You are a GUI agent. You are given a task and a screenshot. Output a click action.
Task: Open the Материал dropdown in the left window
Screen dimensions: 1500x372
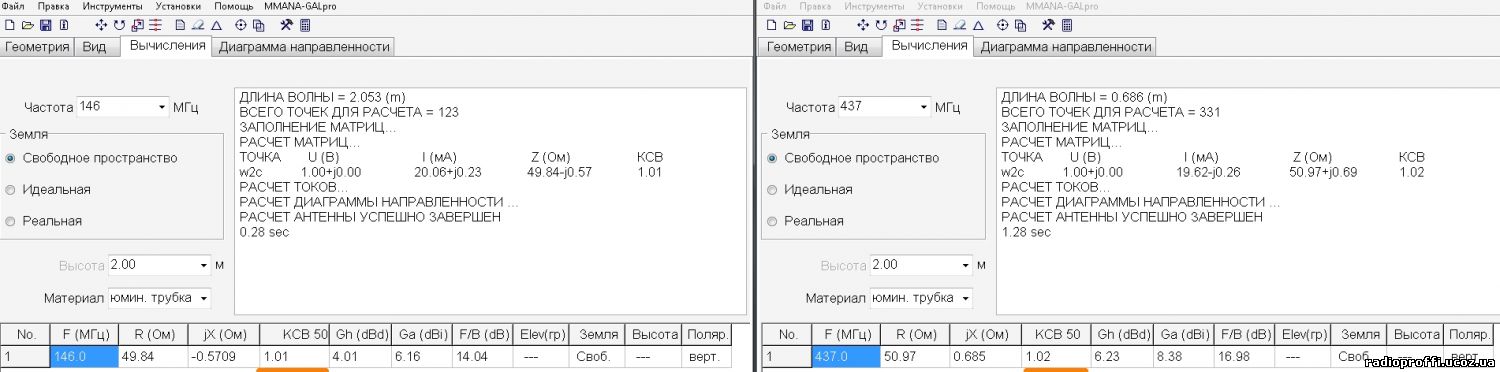point(204,298)
